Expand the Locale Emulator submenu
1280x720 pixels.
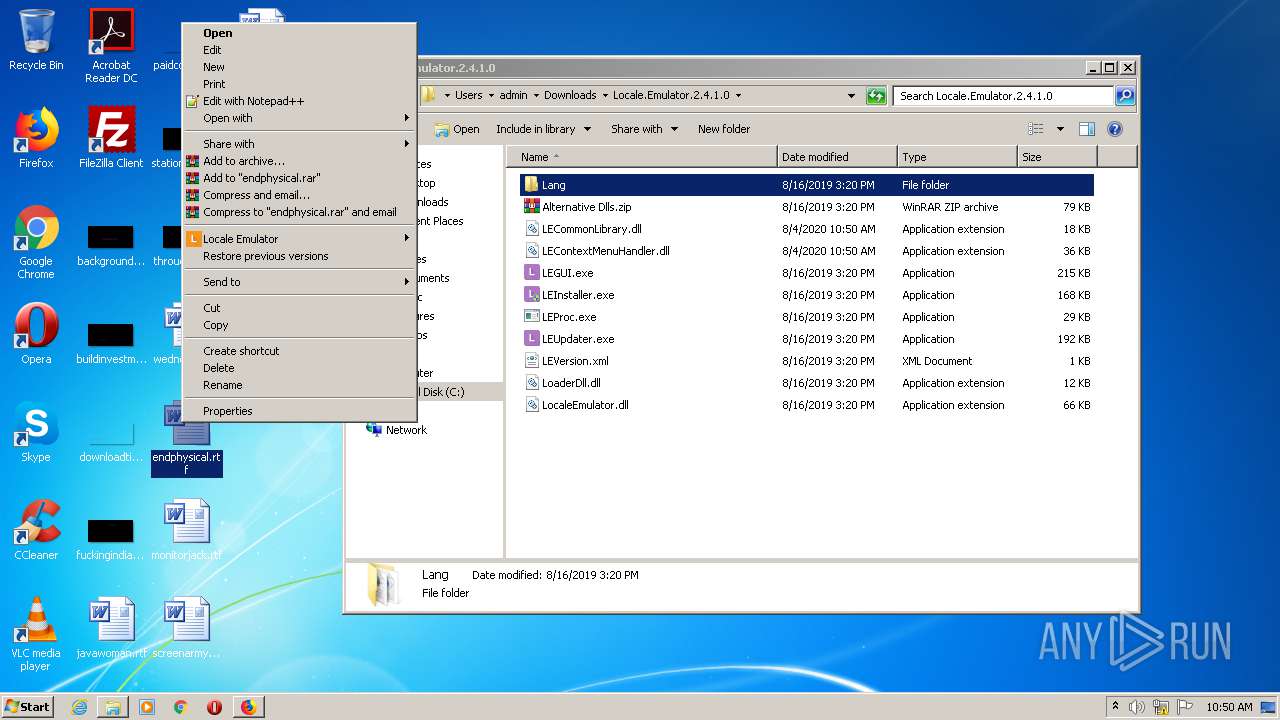click(x=299, y=239)
